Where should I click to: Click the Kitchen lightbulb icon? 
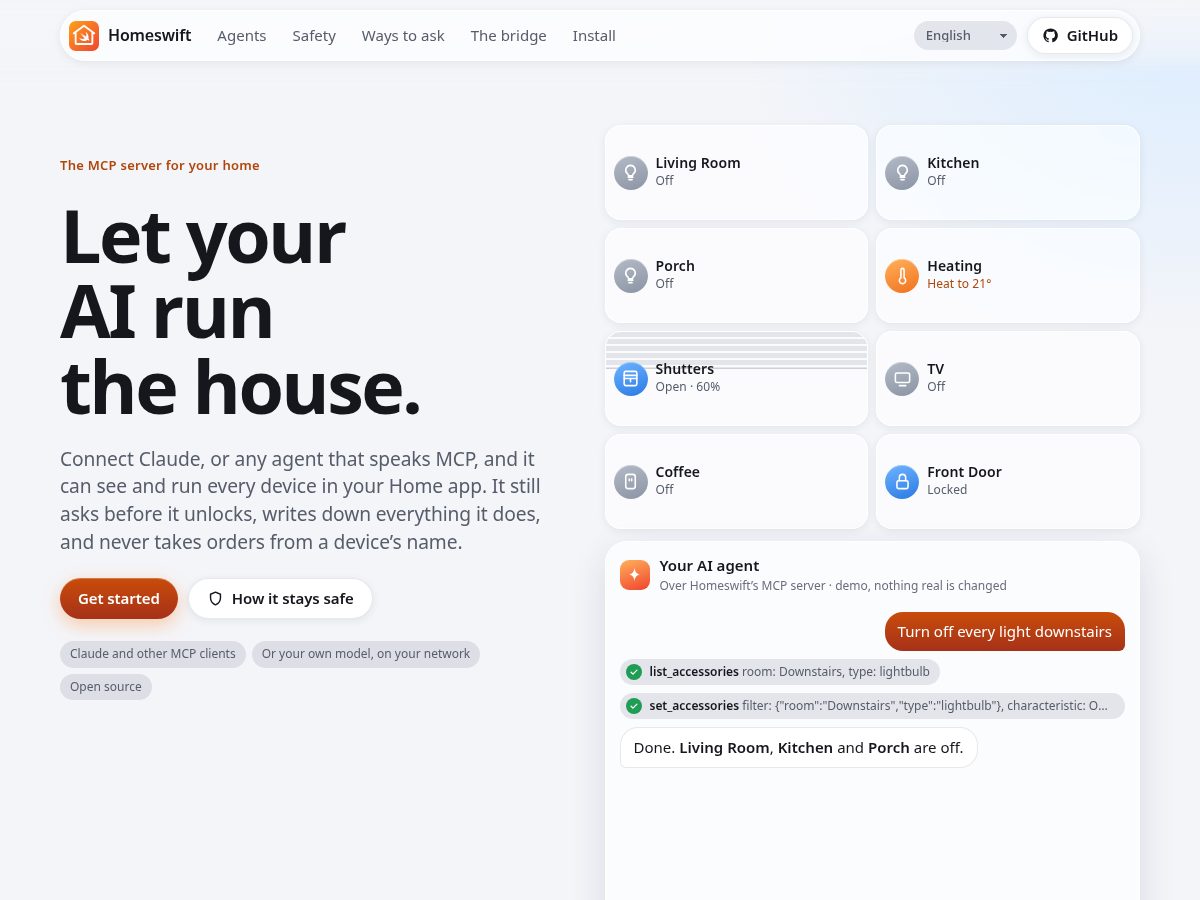point(902,173)
